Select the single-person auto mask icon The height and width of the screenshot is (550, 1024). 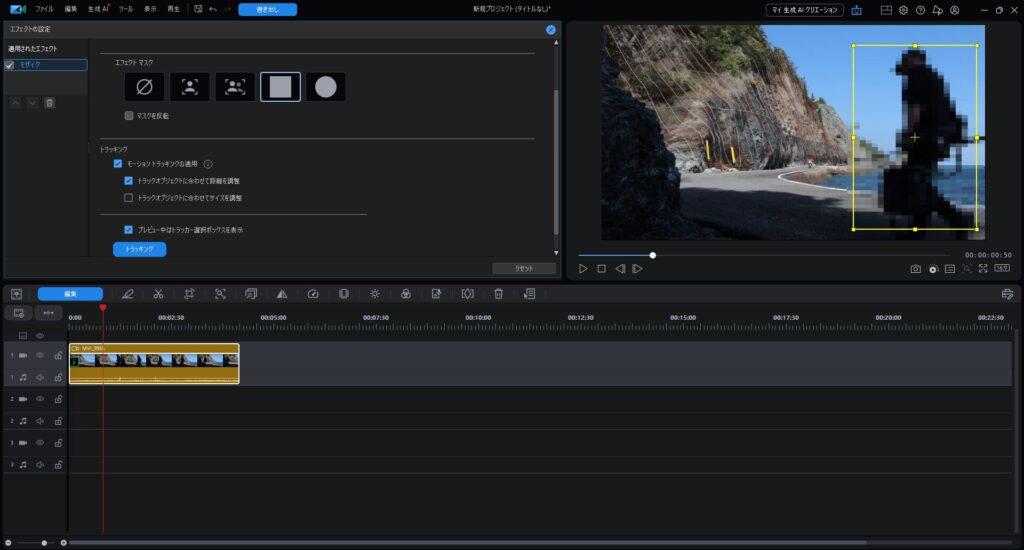[x=189, y=87]
